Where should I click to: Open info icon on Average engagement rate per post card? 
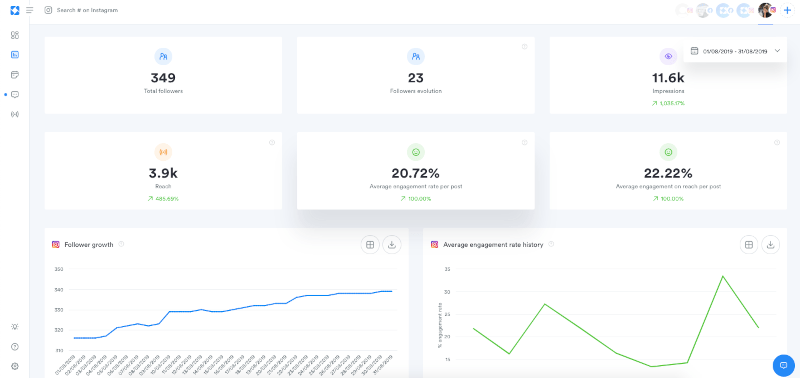pyautogui.click(x=524, y=142)
